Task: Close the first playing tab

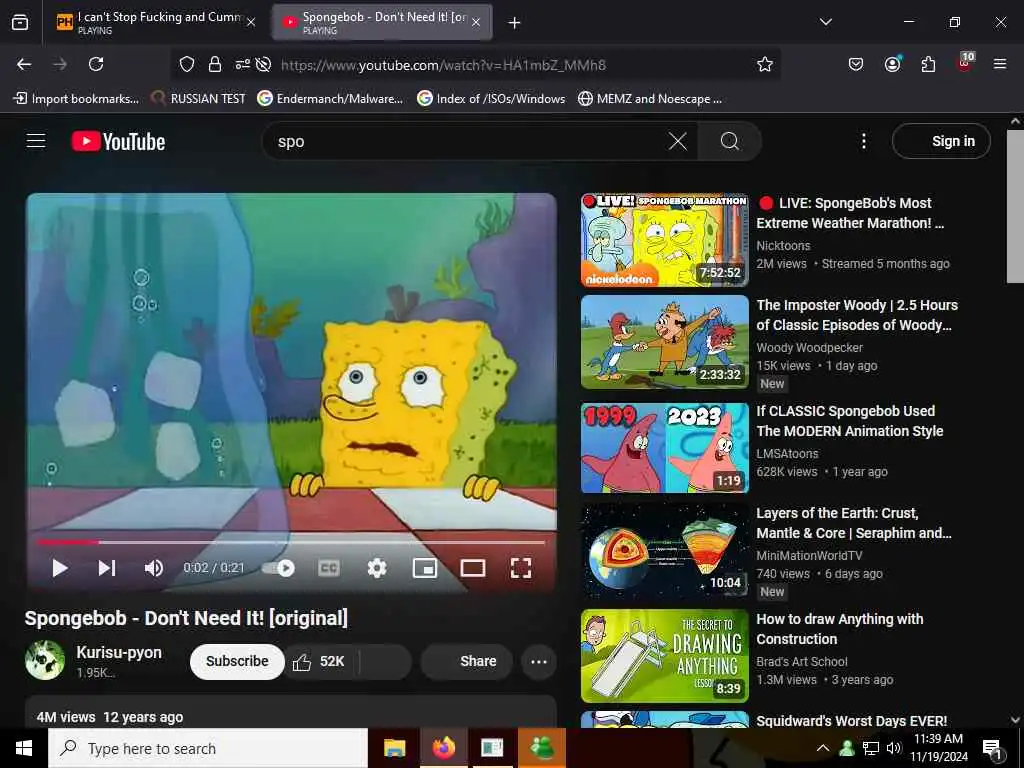Action: tap(251, 22)
